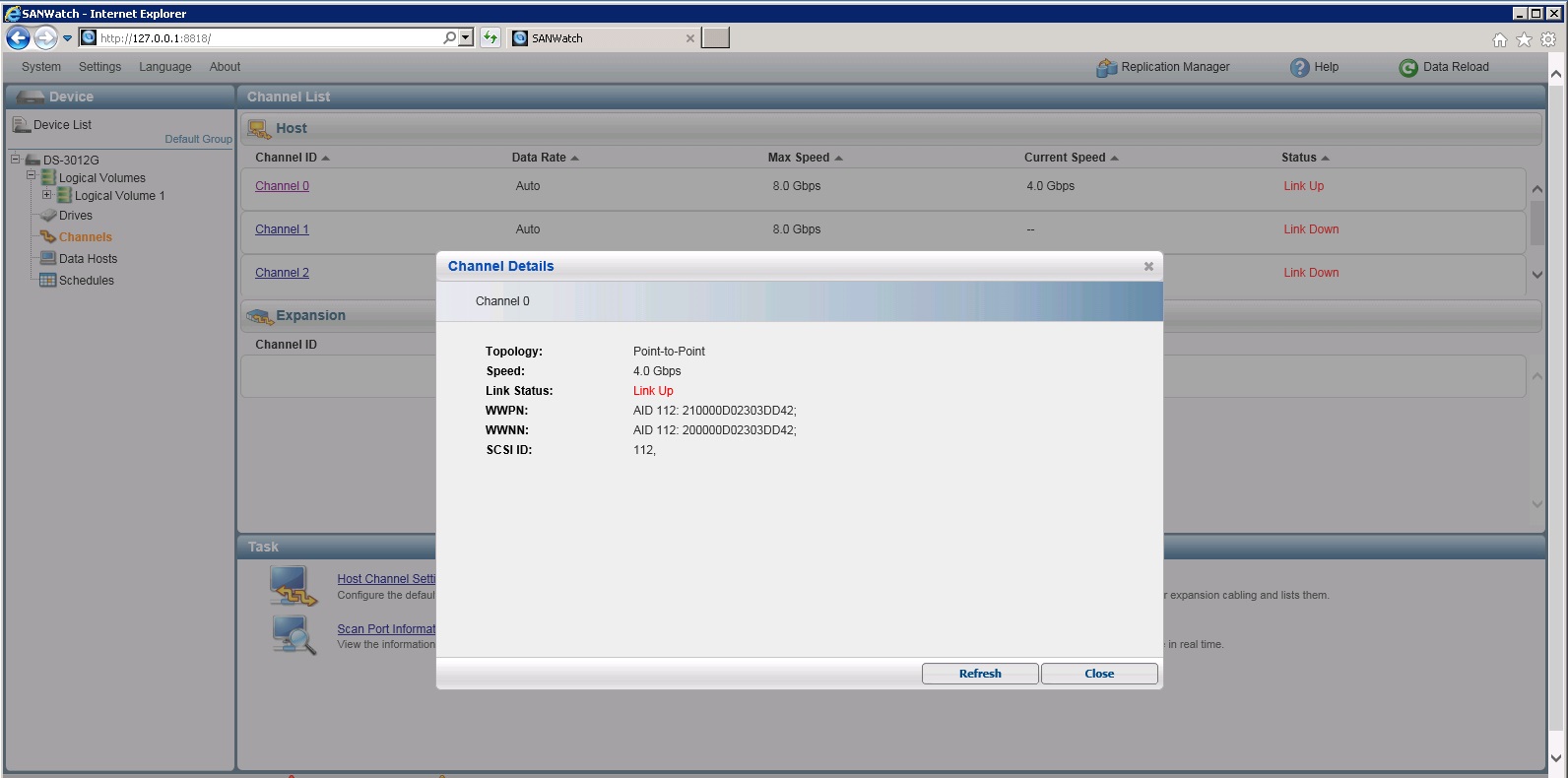Open a new browser tab
Image resolution: width=1568 pixels, height=778 pixels.
click(716, 37)
